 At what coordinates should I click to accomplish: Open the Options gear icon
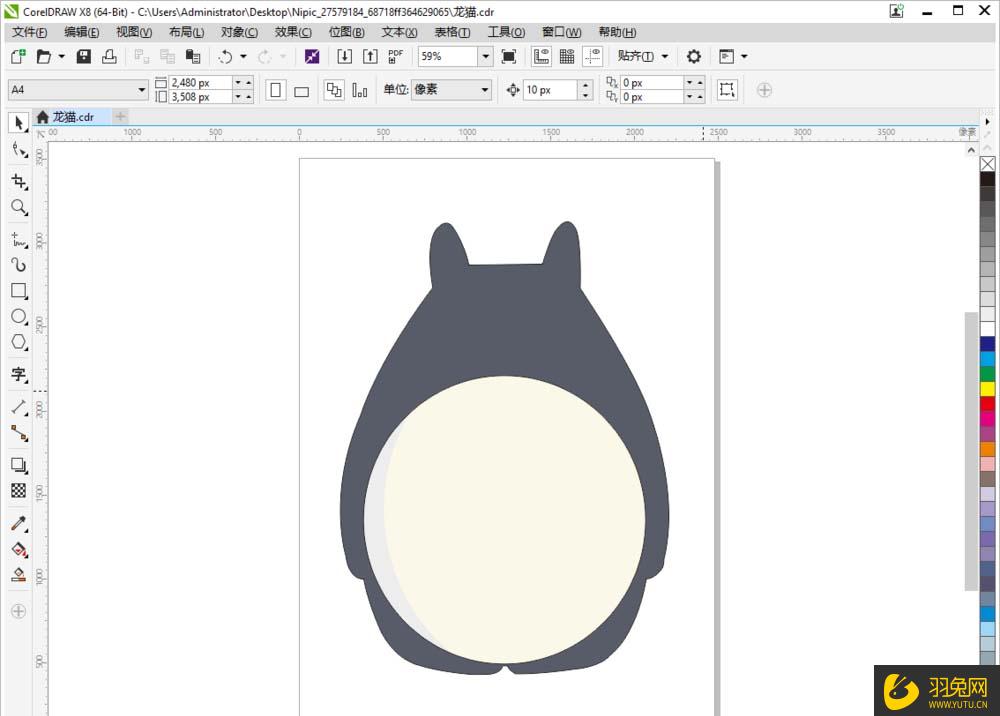pos(694,57)
